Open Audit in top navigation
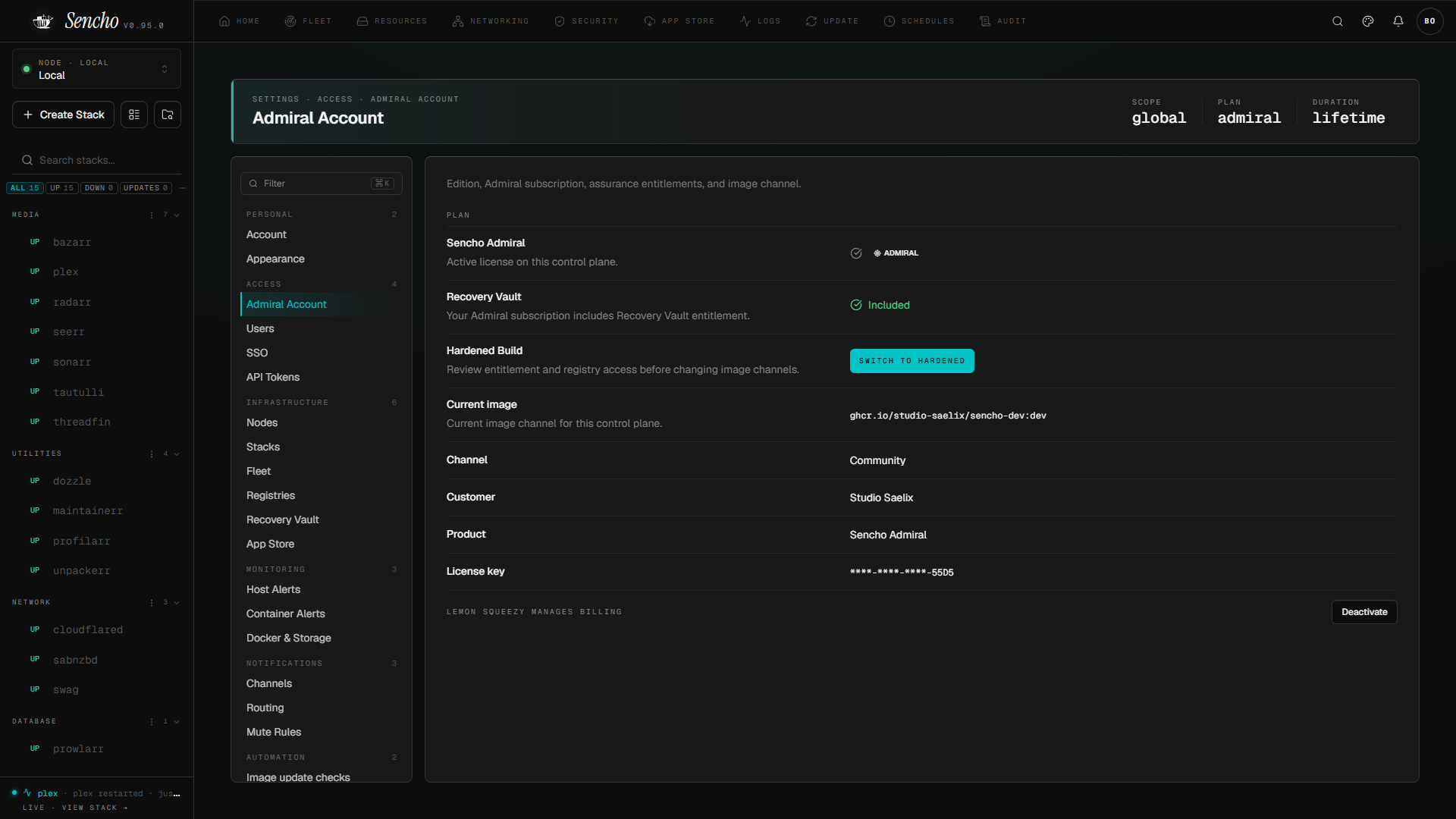 point(1003,21)
